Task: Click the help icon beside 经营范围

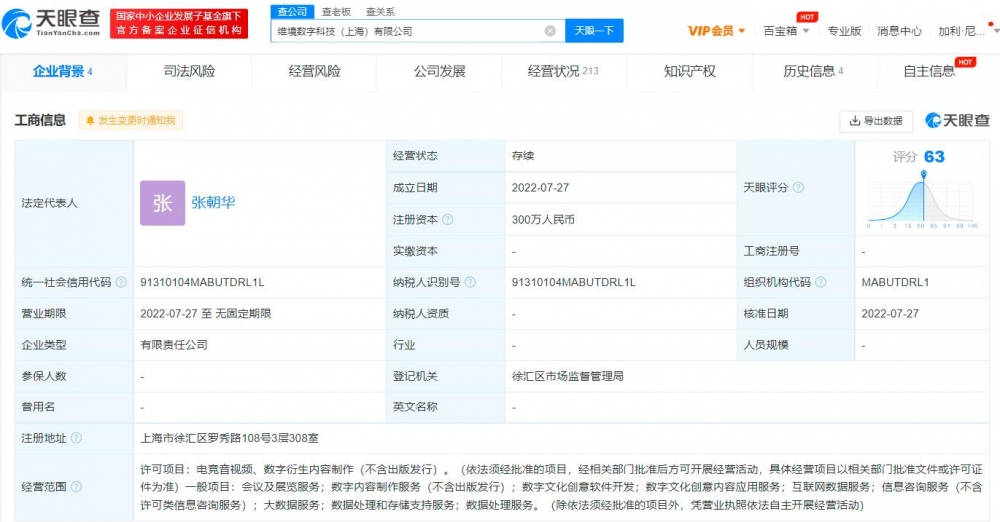Action: point(76,487)
